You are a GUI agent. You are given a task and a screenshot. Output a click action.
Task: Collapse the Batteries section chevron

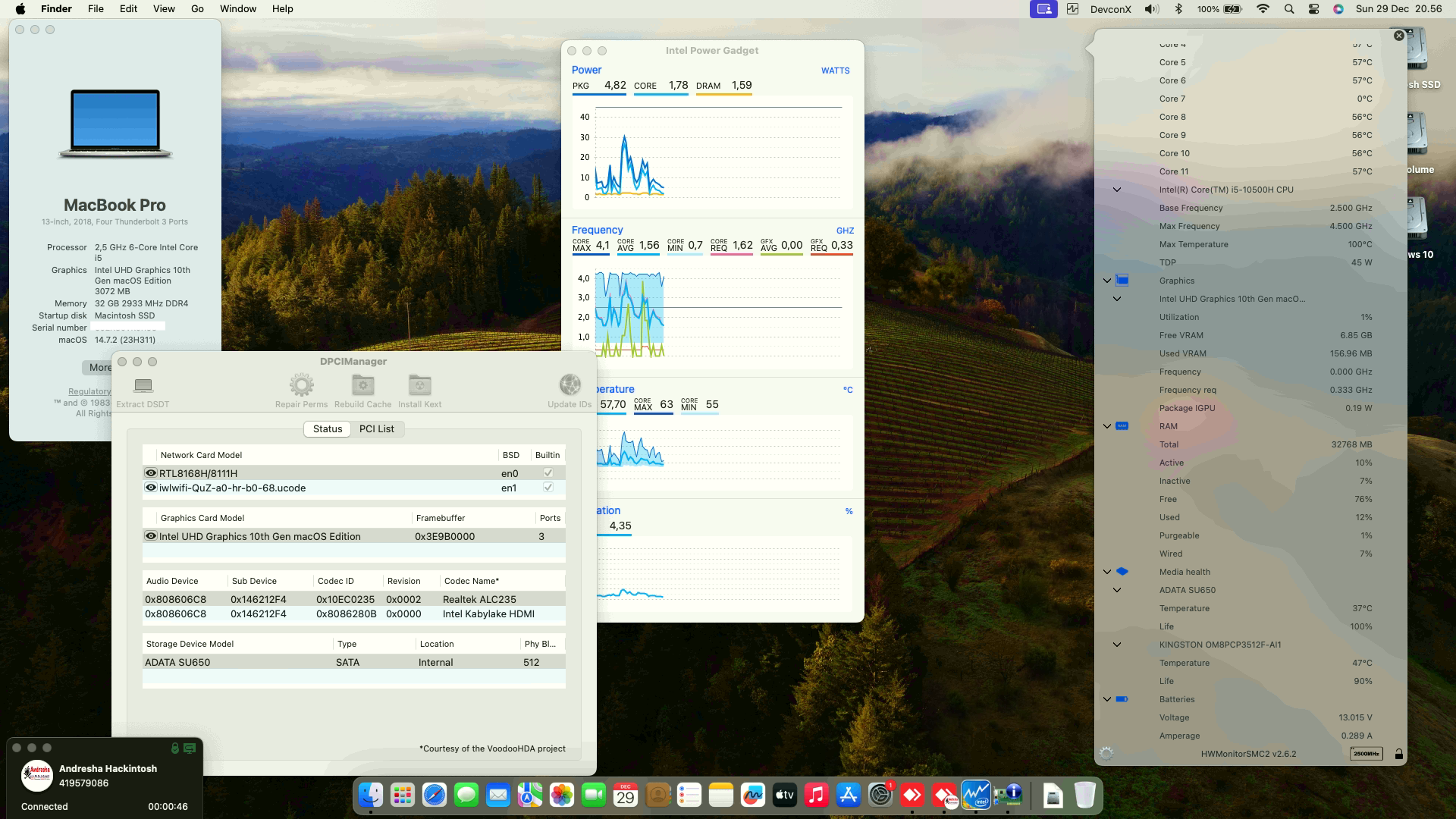[x=1107, y=699]
